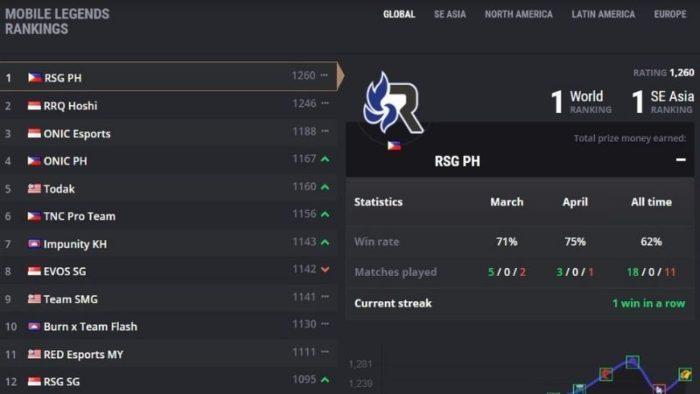This screenshot has height=394, width=700.
Task: Select Burn x Team Flash in the list
Action: pos(169,326)
